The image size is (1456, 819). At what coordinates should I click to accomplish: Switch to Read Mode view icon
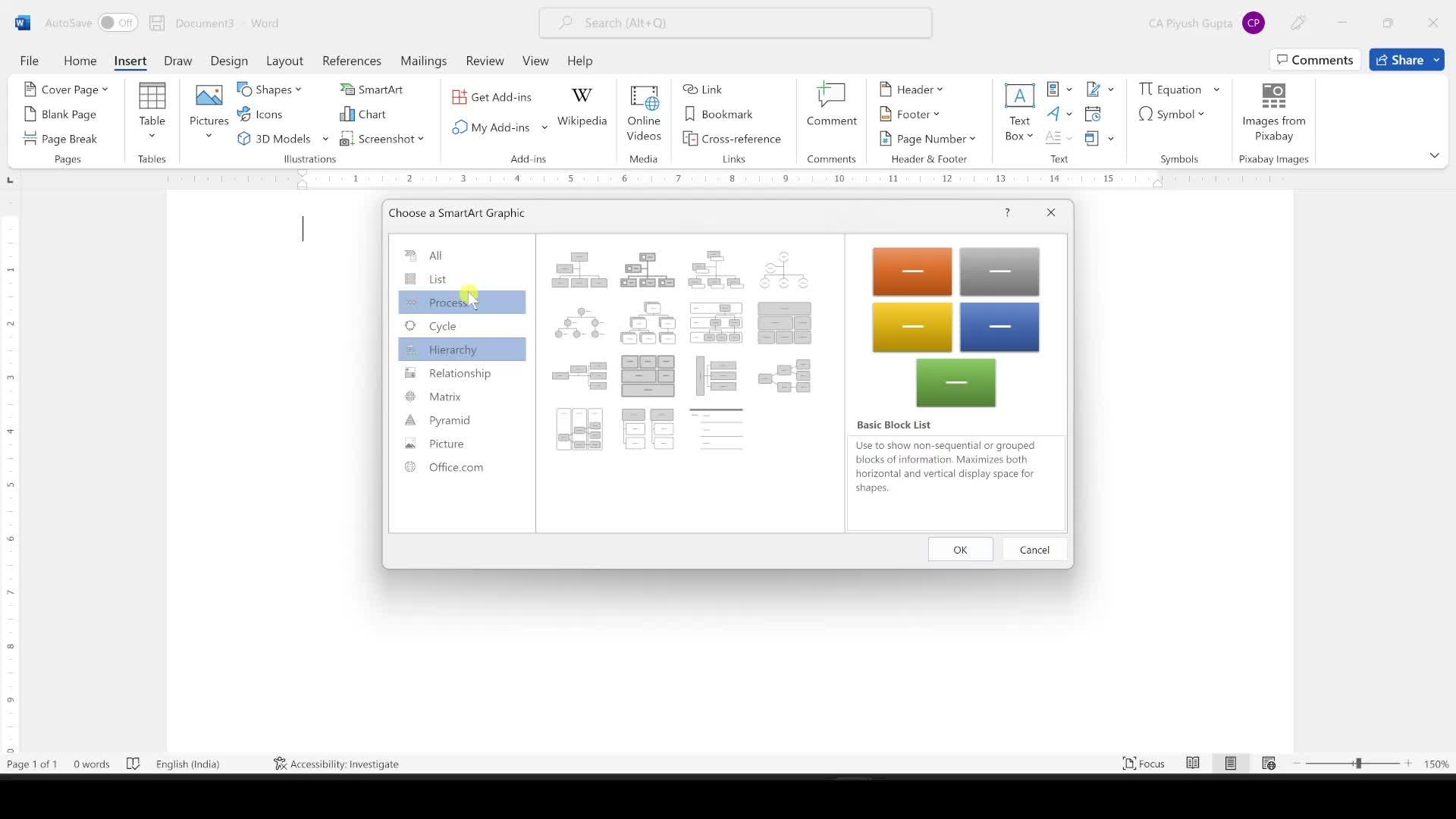[1193, 764]
